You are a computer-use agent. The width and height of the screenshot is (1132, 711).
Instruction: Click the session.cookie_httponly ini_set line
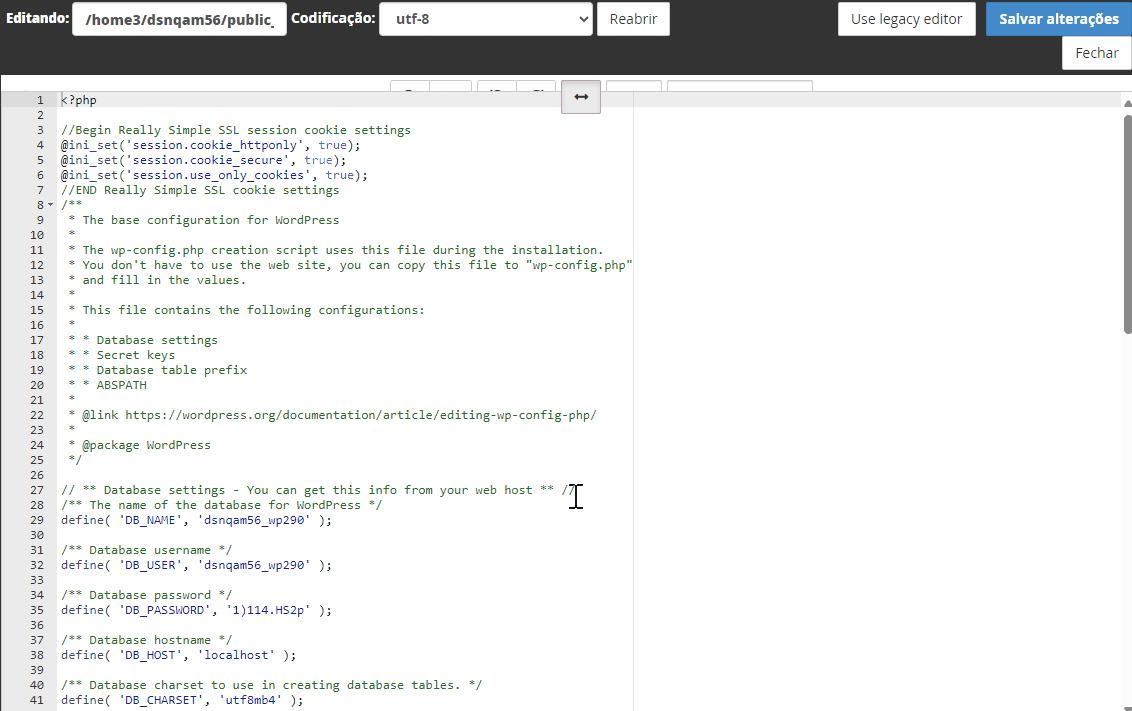[x=211, y=145]
